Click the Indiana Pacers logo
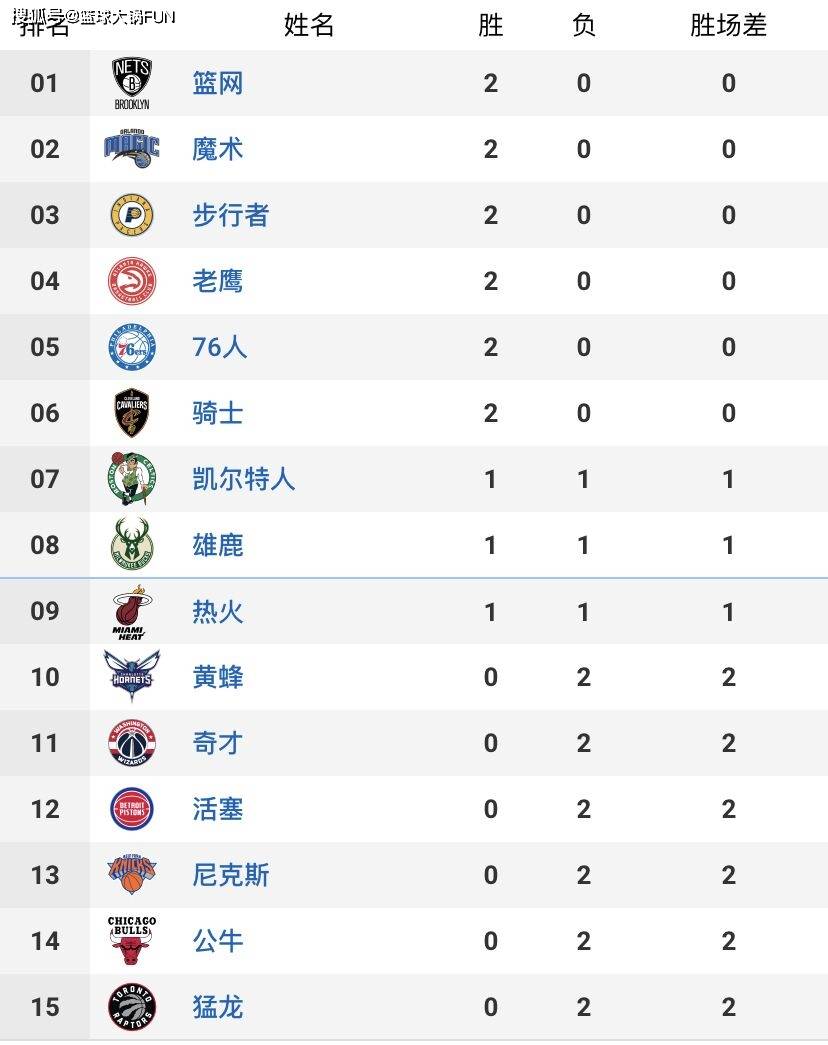828x1045 pixels. point(132,215)
